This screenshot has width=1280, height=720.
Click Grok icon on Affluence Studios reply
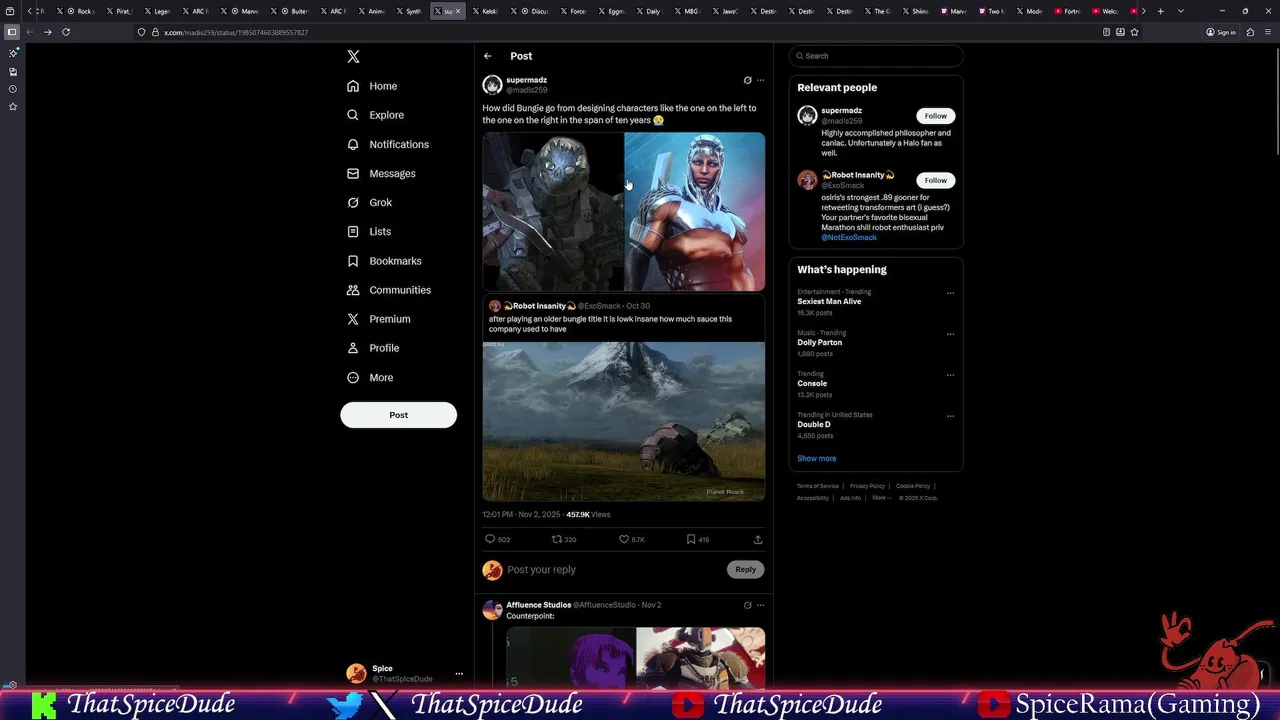[747, 605]
